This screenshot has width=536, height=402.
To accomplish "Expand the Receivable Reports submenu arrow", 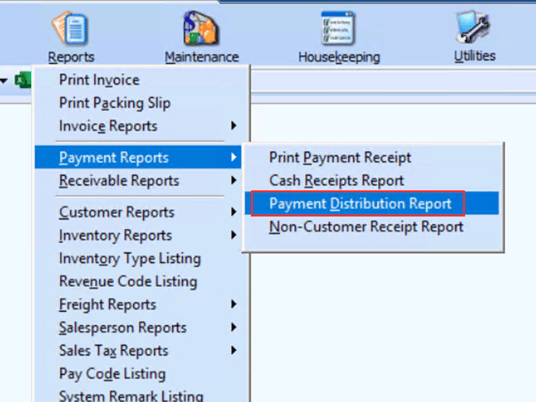I will tap(234, 180).
